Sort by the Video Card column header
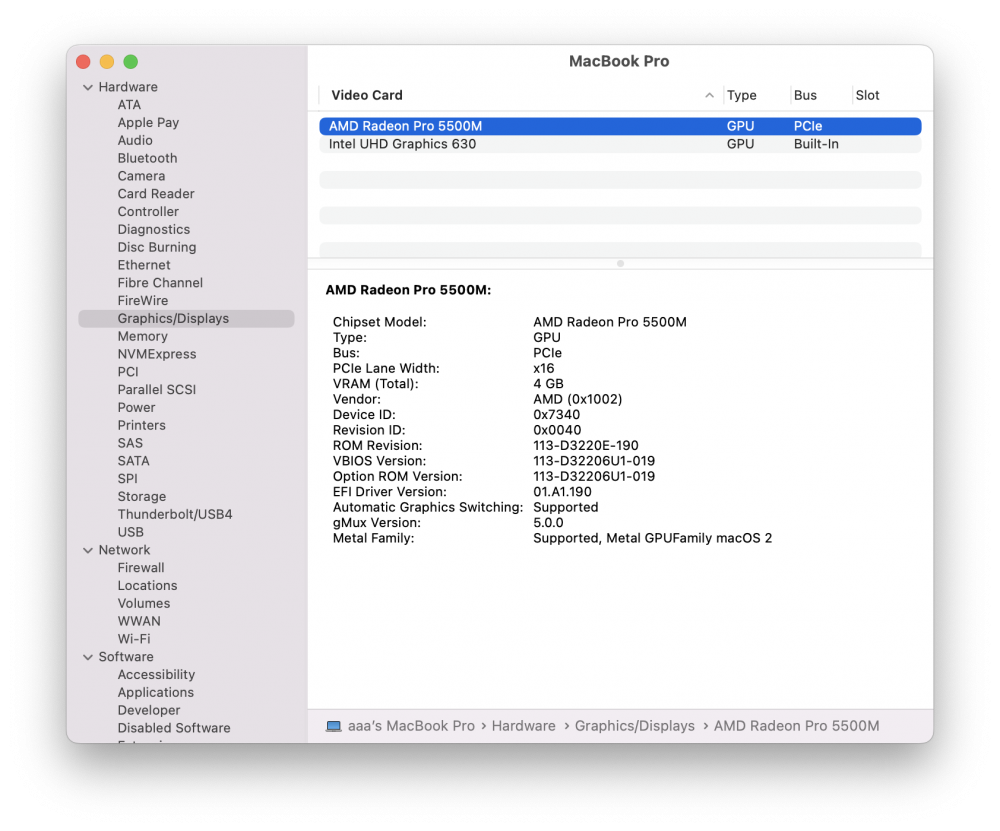The width and height of the screenshot is (1000, 831). 367,95
